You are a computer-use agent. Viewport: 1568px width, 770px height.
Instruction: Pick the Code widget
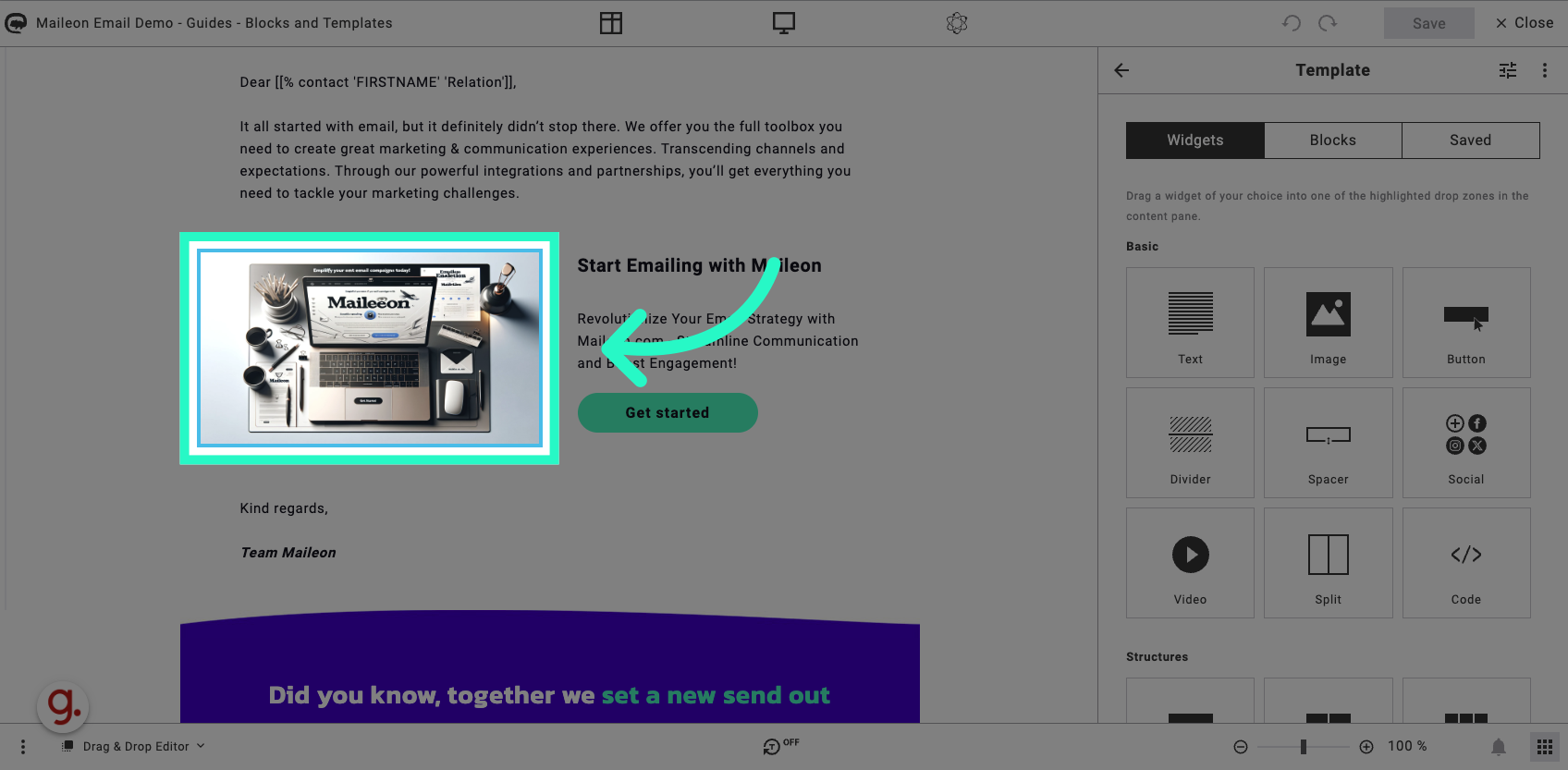pyautogui.click(x=1466, y=563)
